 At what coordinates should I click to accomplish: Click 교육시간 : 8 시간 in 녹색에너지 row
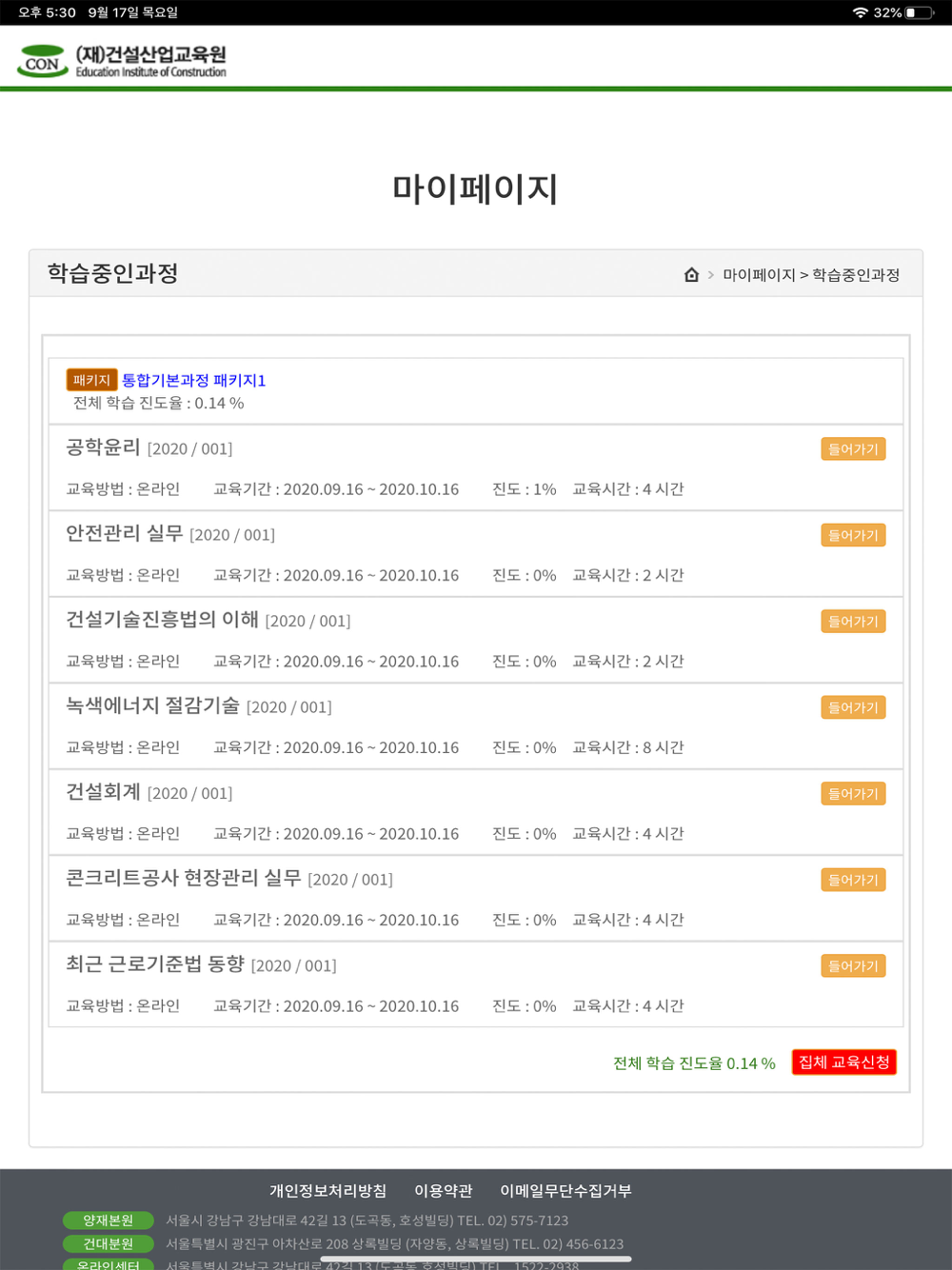[628, 748]
